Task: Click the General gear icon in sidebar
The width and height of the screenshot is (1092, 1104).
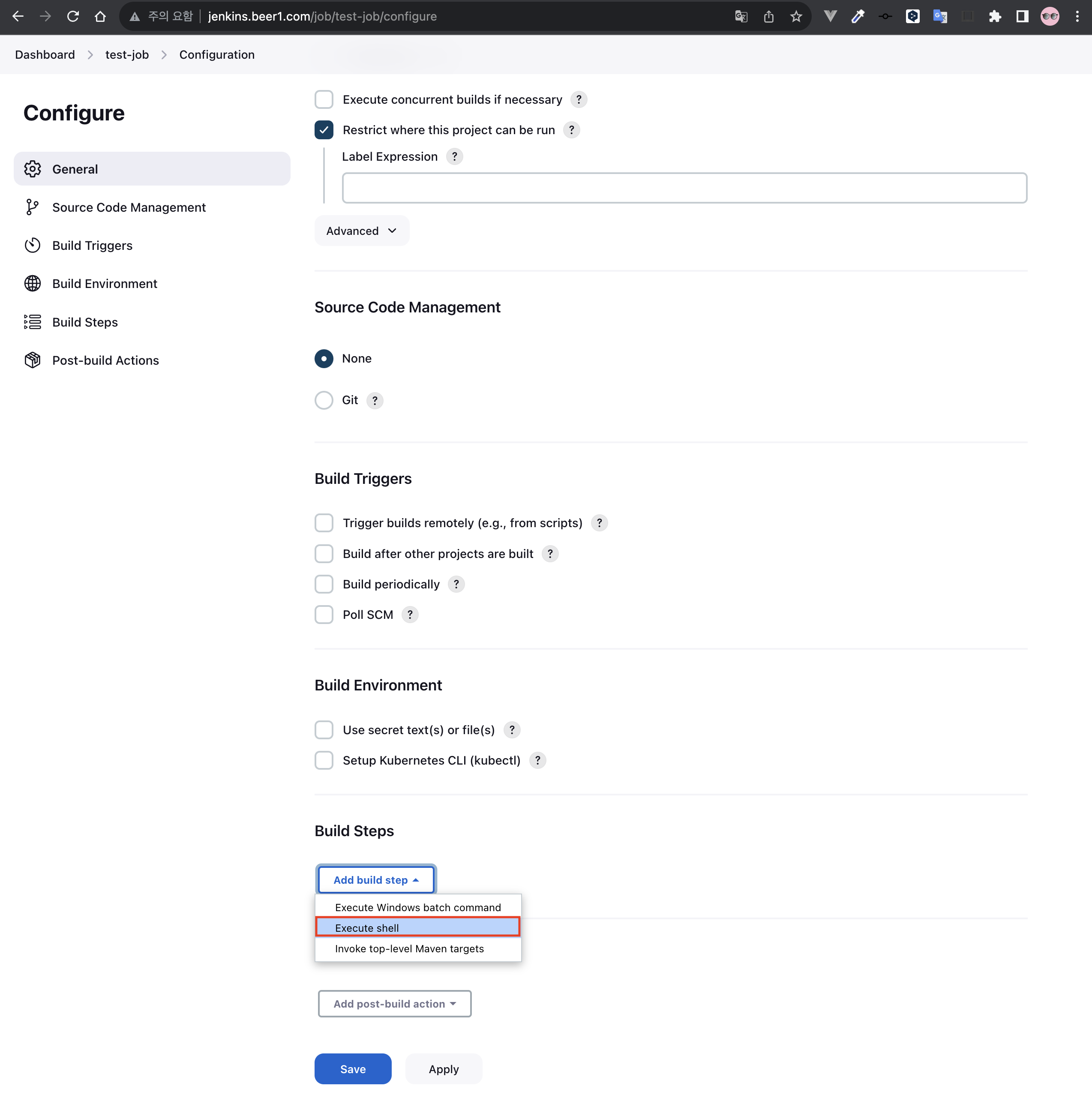Action: (33, 169)
